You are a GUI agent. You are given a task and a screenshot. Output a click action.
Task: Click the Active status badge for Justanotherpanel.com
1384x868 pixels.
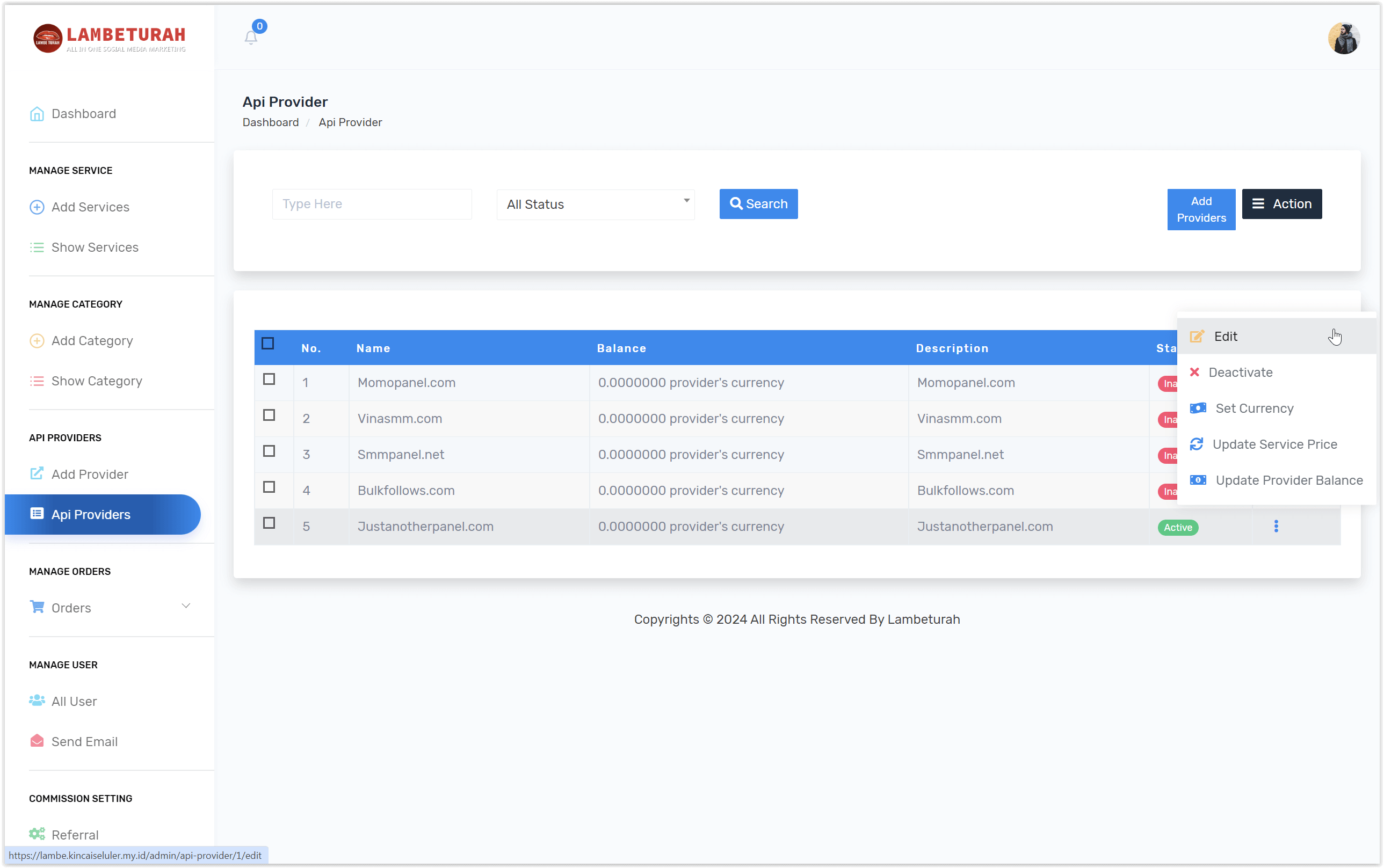pos(1178,527)
